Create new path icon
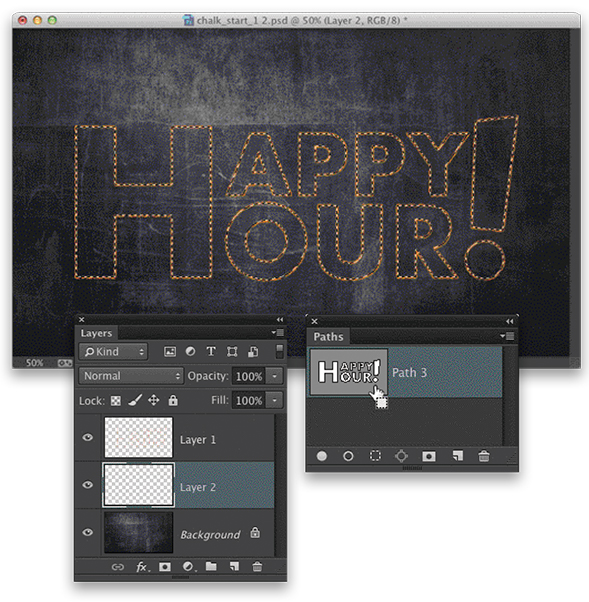The height and width of the screenshot is (602, 589). pyautogui.click(x=458, y=456)
